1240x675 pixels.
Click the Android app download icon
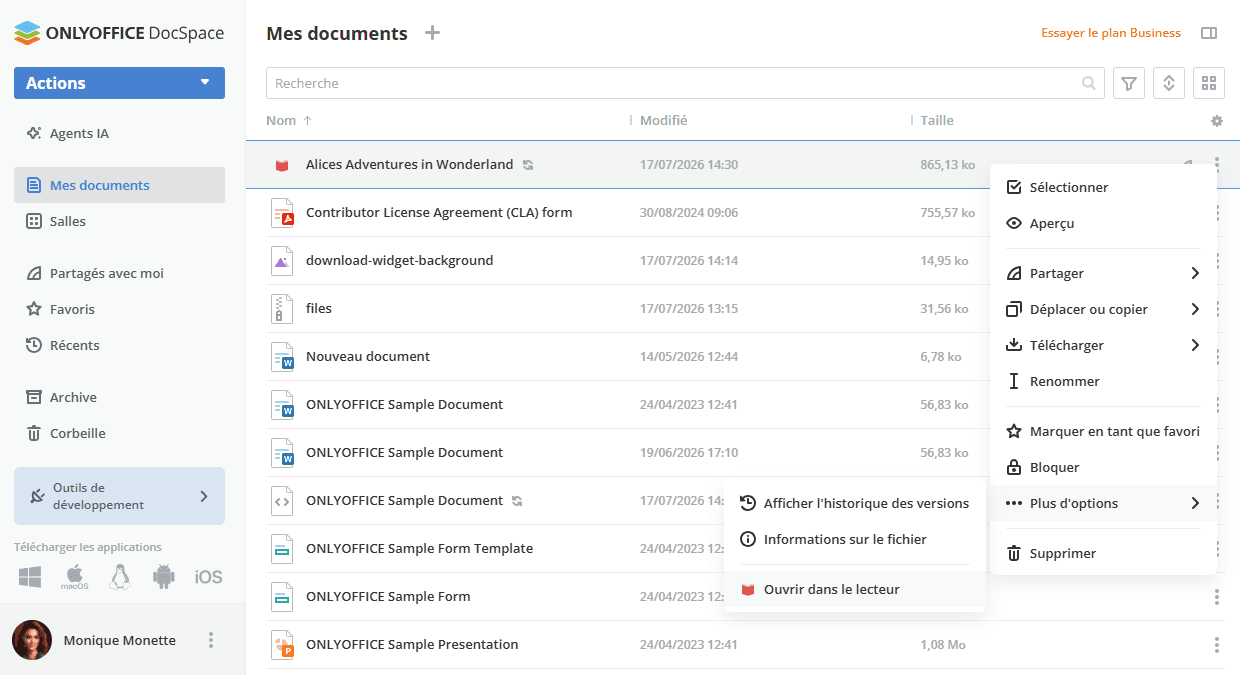(x=164, y=577)
